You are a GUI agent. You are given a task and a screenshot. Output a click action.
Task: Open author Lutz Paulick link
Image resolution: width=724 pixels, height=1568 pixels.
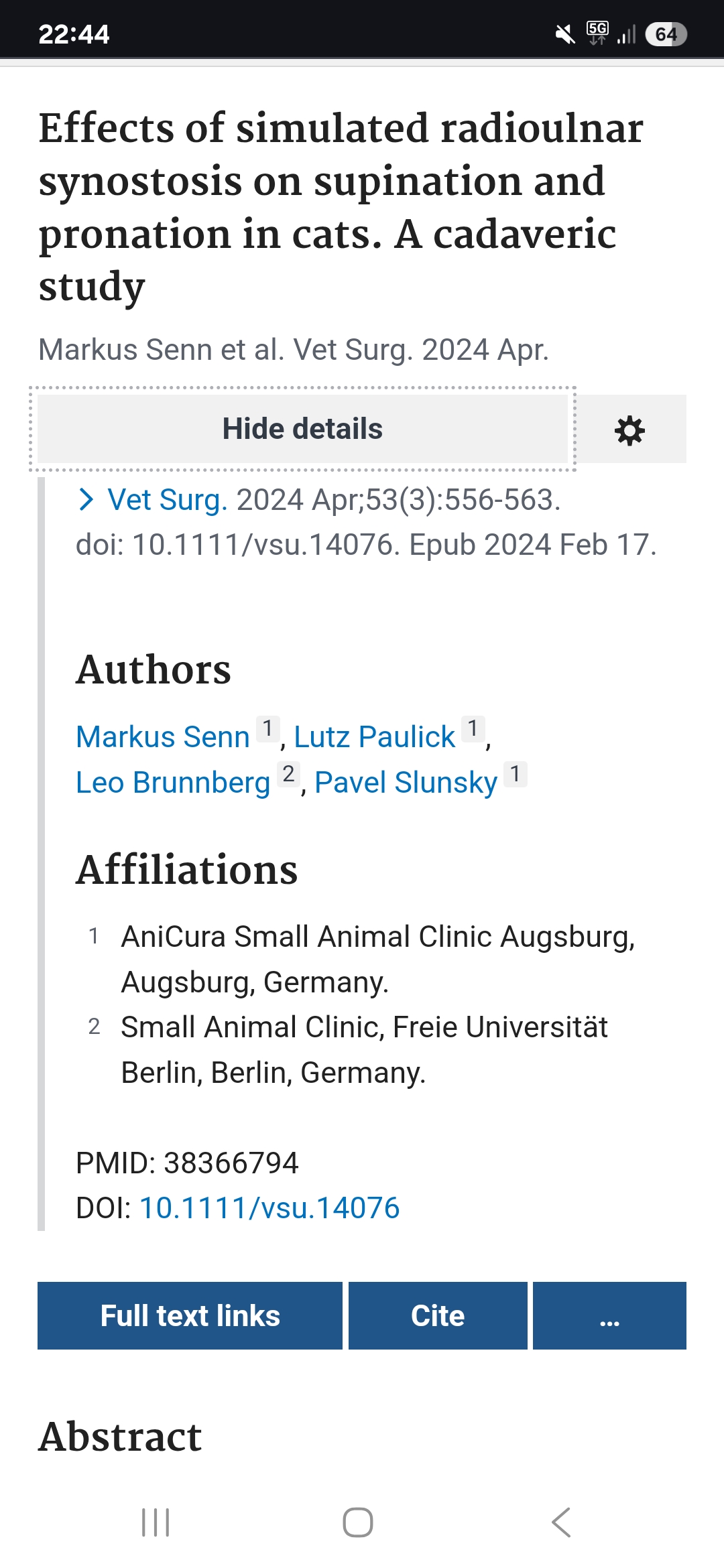click(375, 737)
